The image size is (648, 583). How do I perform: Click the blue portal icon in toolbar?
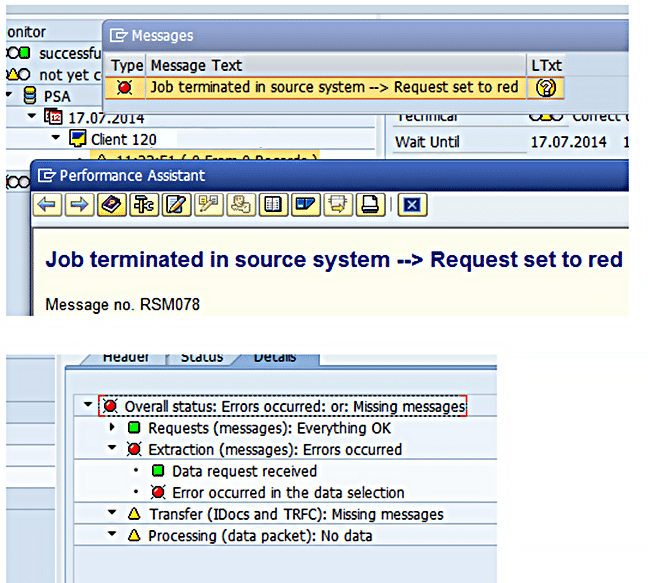(x=305, y=205)
